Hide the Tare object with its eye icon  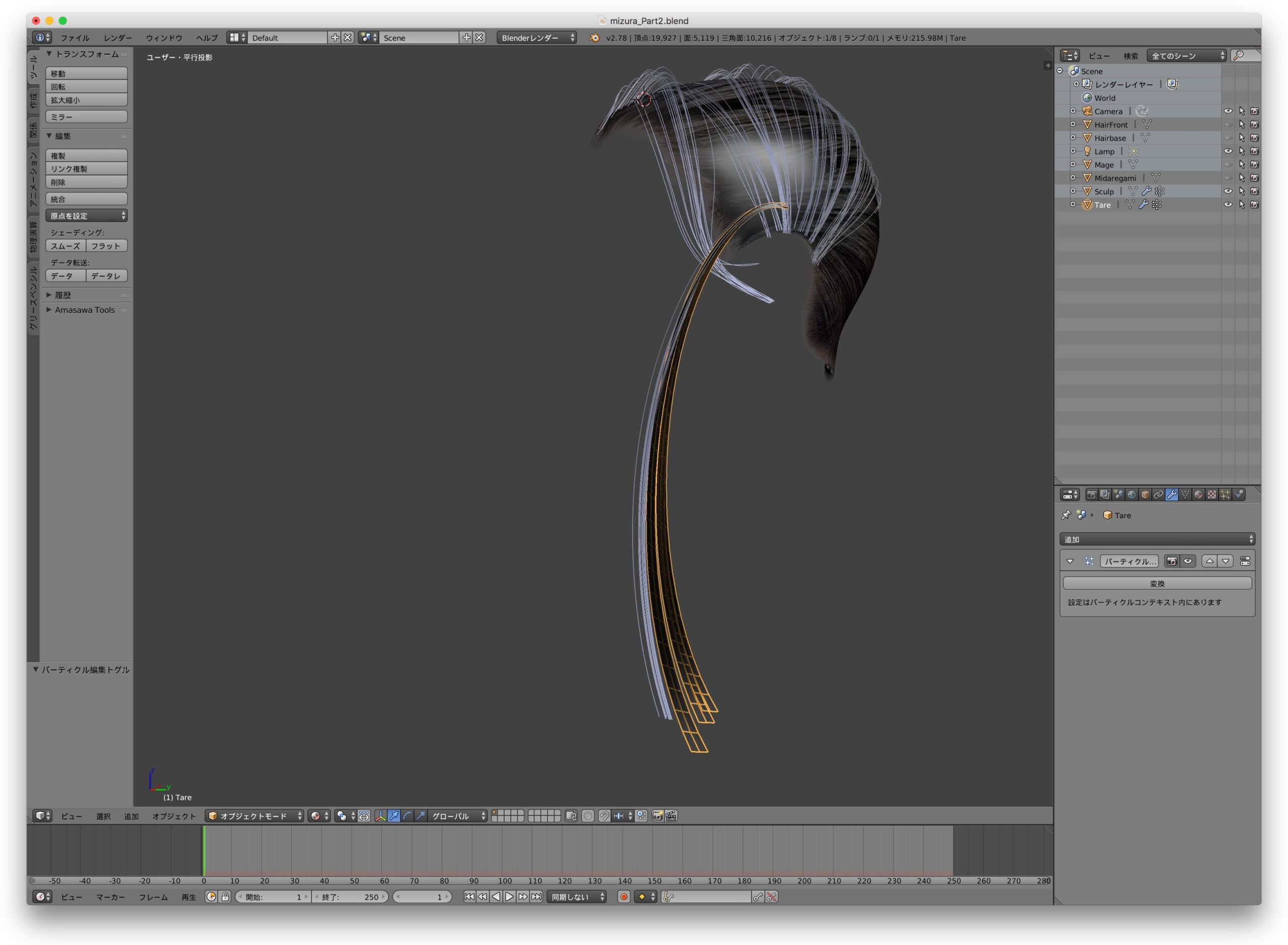[1228, 205]
